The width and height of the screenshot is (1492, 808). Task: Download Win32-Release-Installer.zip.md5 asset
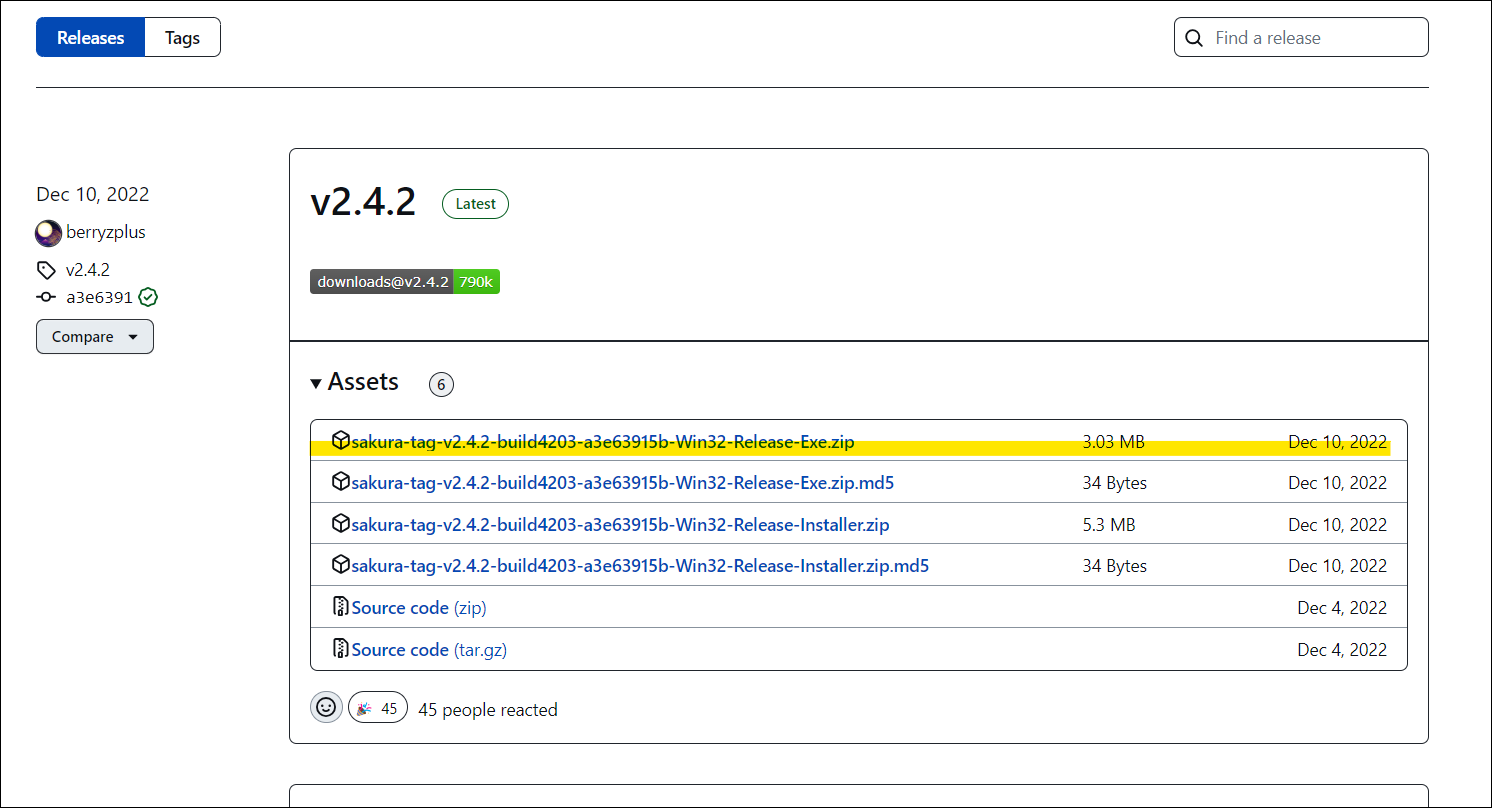[x=640, y=566]
